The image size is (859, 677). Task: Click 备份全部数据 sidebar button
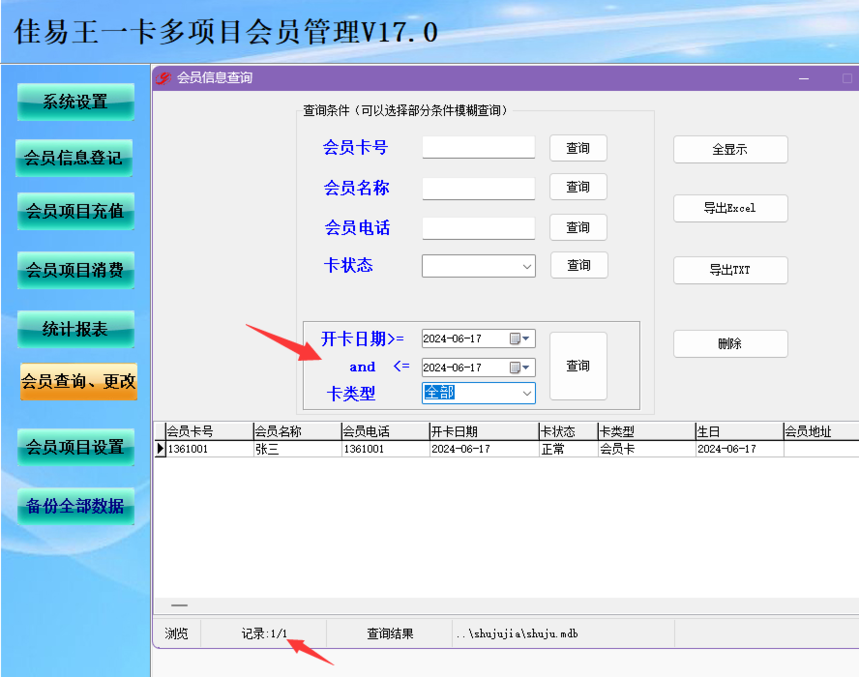76,506
